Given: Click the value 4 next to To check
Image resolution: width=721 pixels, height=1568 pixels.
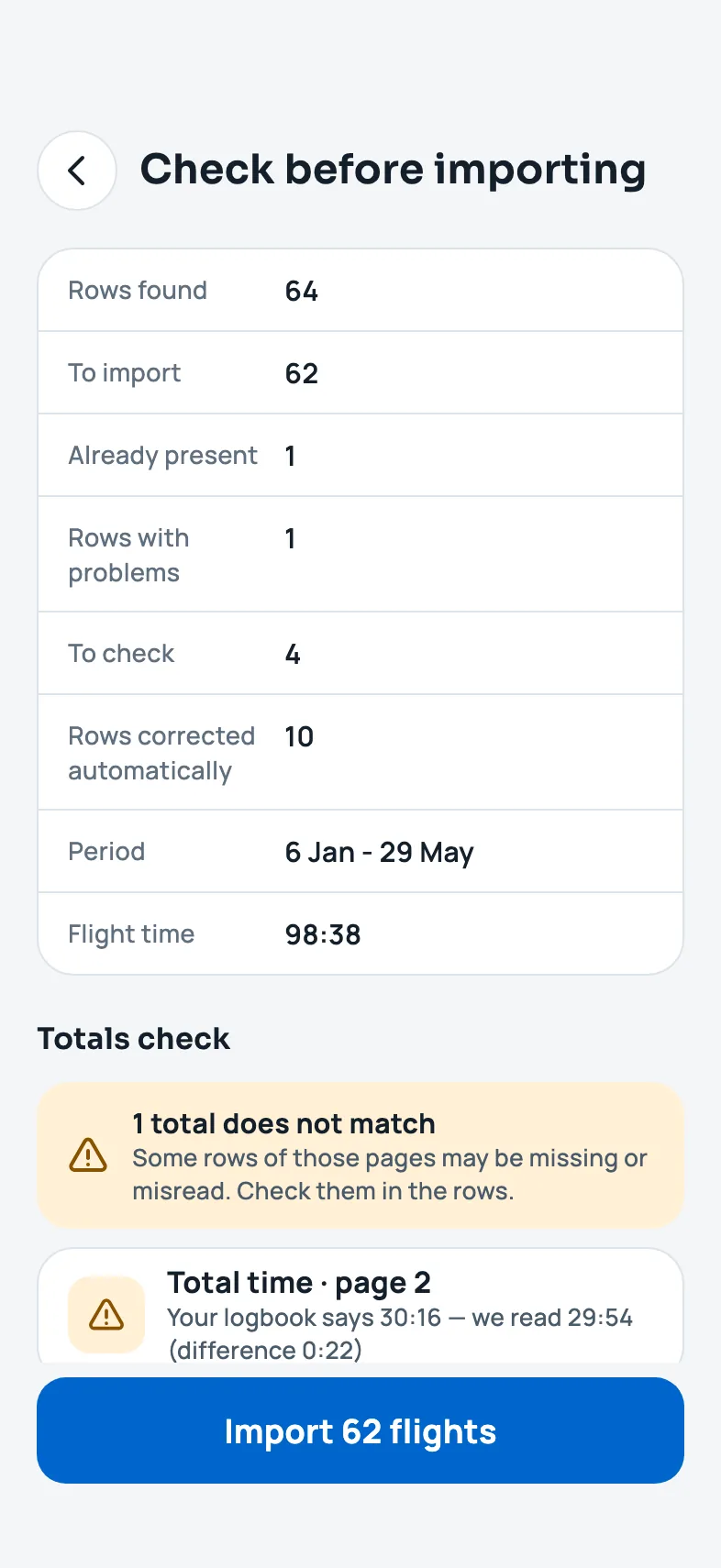Looking at the screenshot, I should [293, 655].
